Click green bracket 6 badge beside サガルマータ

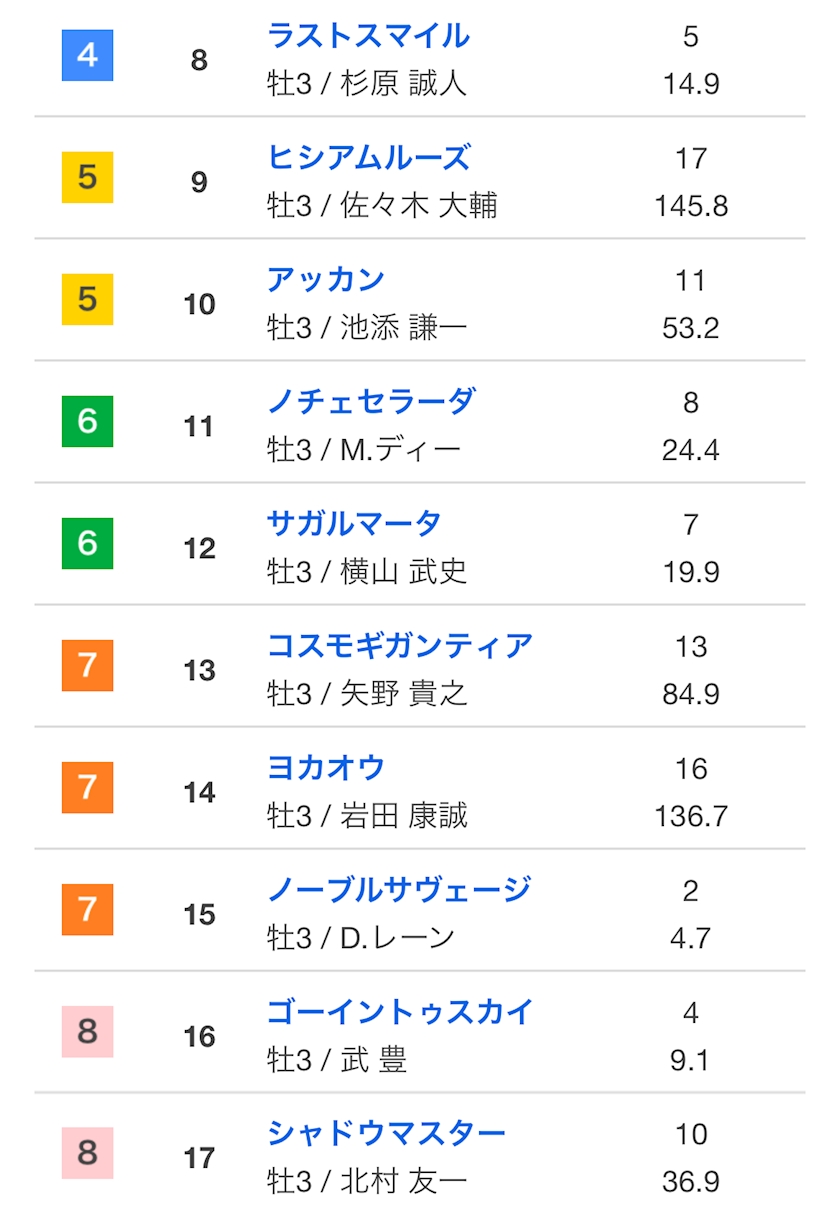[88, 543]
